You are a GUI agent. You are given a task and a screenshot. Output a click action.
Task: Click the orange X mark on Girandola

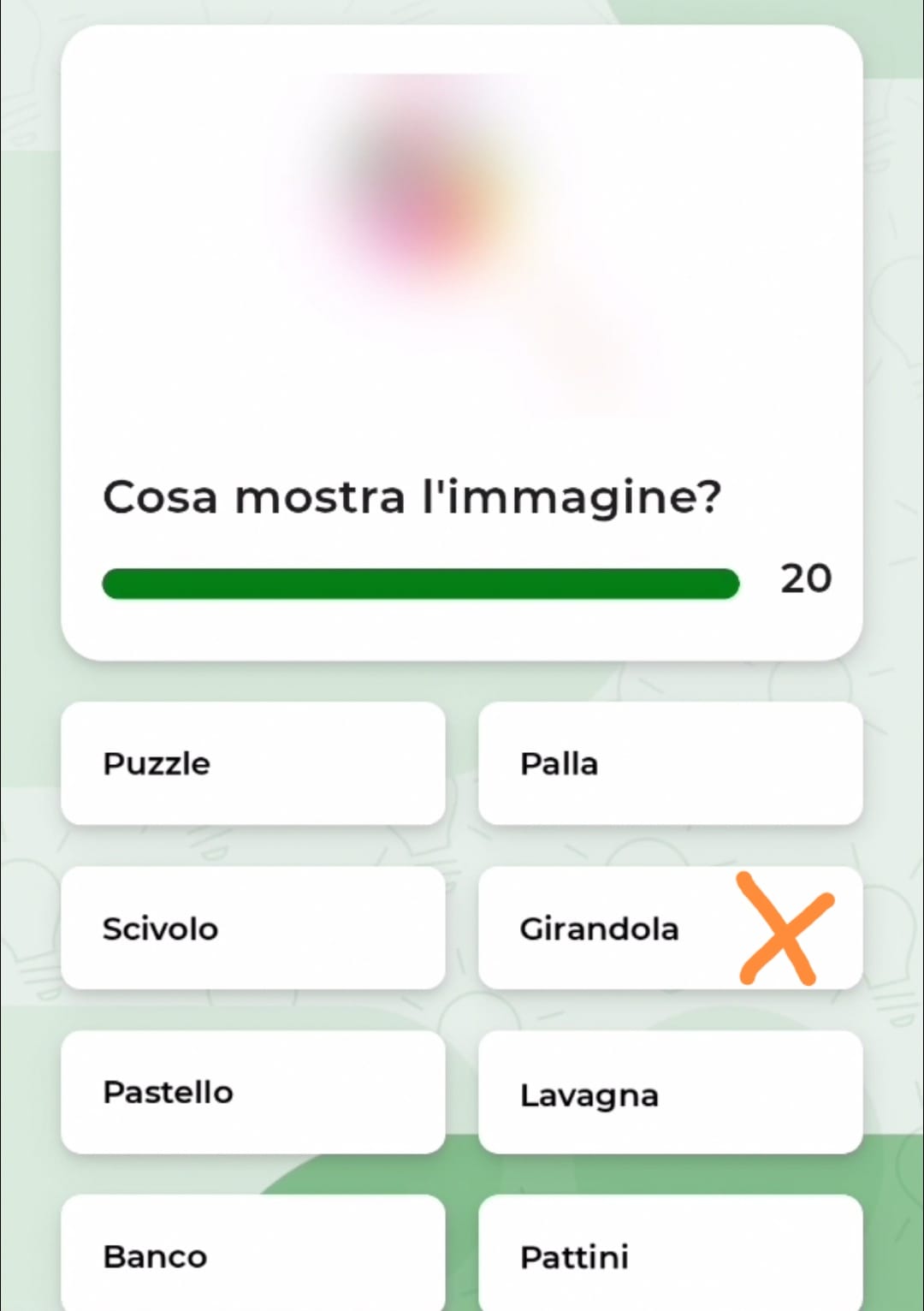coord(784,929)
